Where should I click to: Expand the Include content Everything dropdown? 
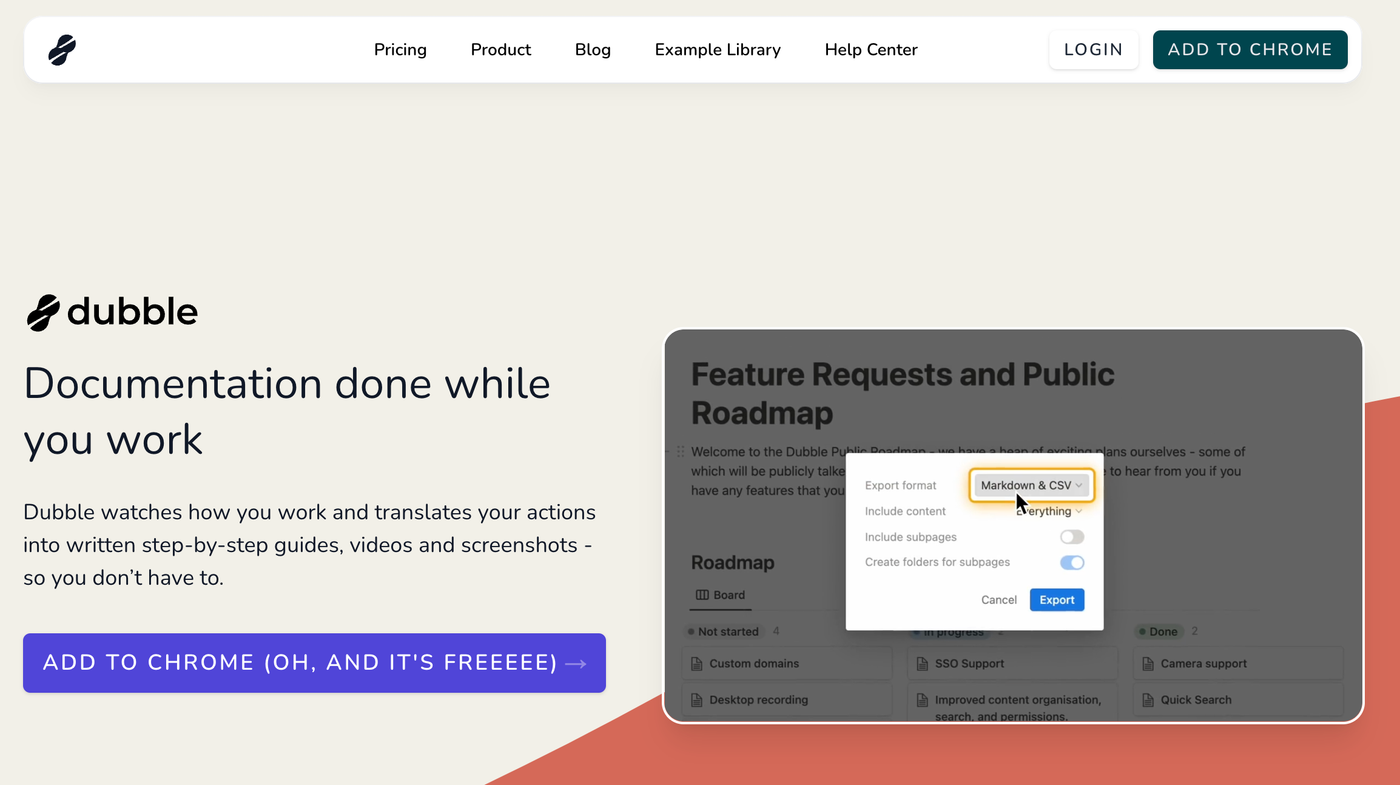pos(1049,511)
